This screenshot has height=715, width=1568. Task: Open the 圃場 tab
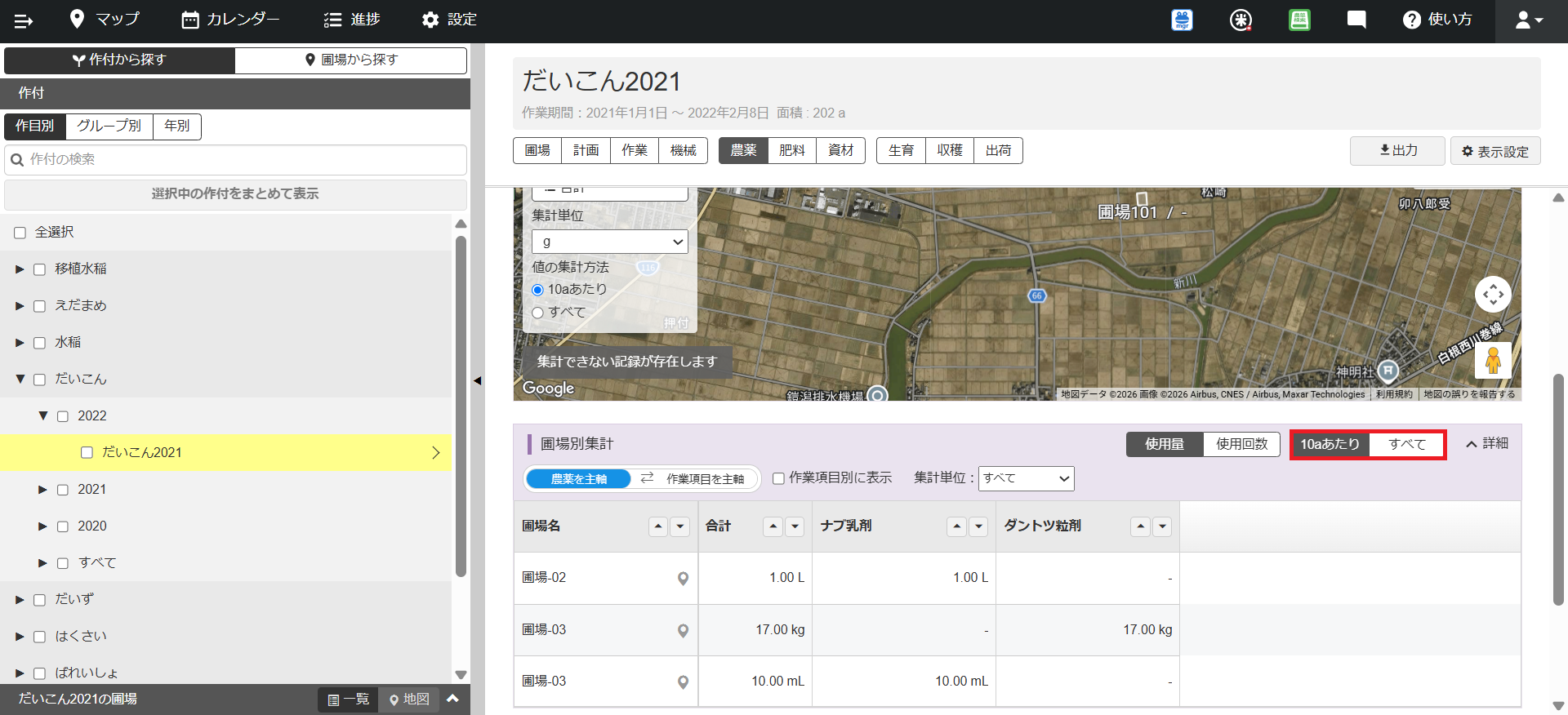coord(537,150)
